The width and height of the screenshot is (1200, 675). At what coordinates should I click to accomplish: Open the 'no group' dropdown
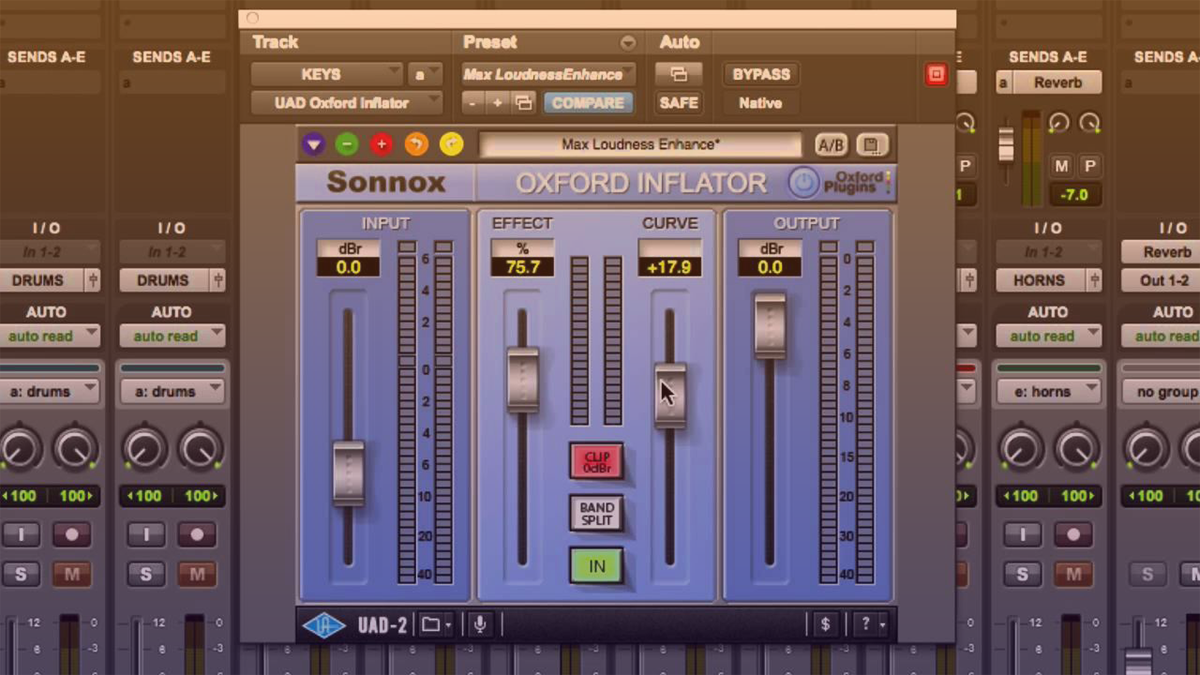coord(1161,392)
